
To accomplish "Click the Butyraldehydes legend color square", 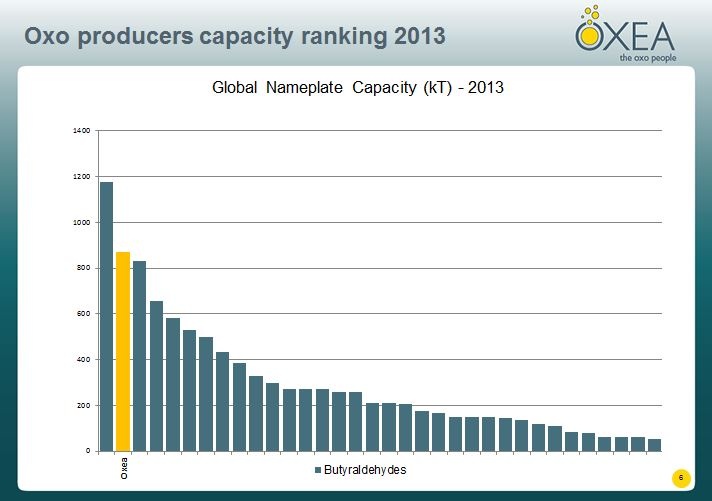I will click(x=318, y=470).
